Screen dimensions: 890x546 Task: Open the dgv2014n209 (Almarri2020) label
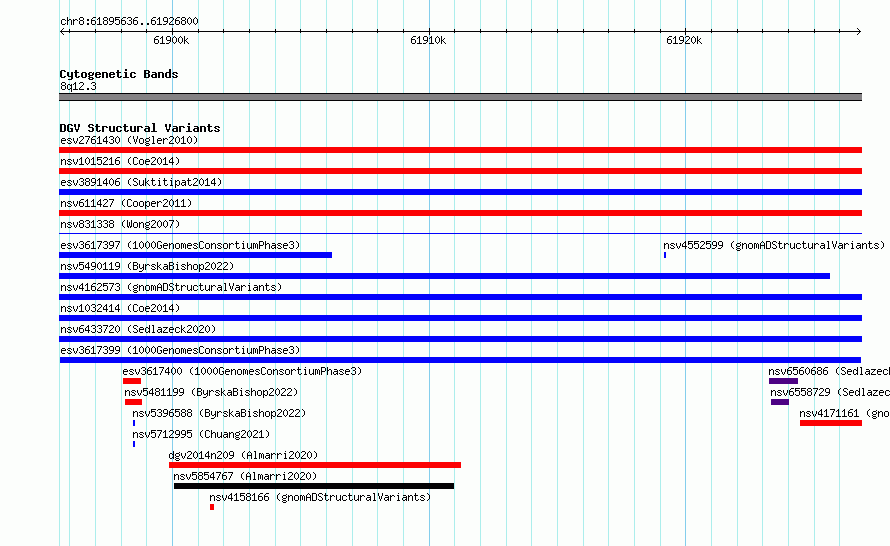(243, 455)
